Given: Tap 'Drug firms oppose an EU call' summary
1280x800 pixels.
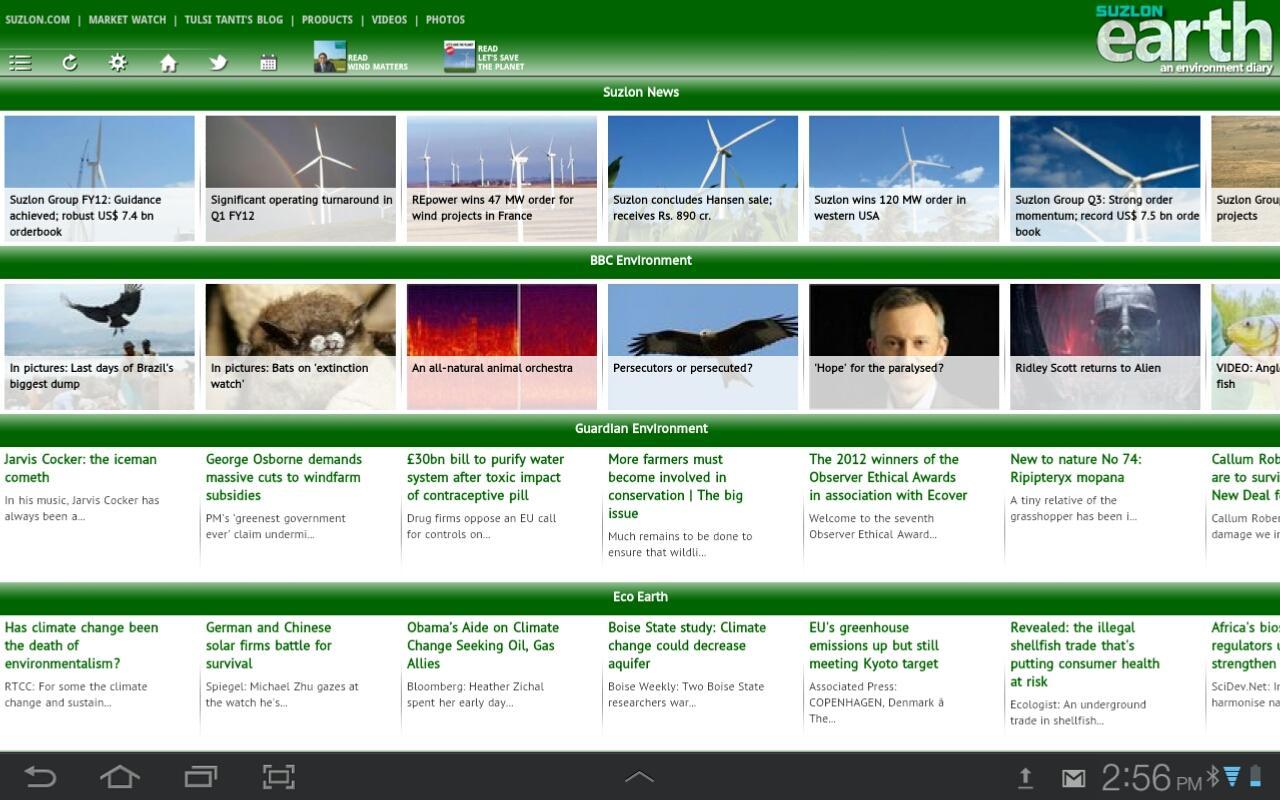Looking at the screenshot, I should [x=482, y=526].
